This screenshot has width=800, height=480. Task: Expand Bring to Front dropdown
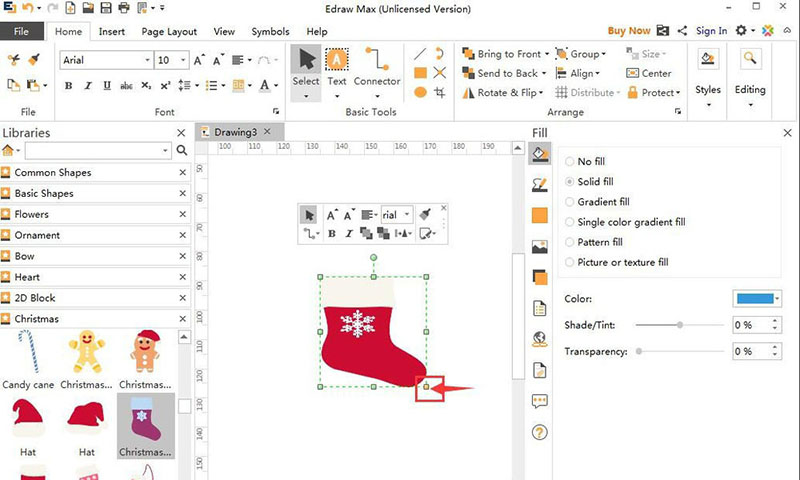546,54
